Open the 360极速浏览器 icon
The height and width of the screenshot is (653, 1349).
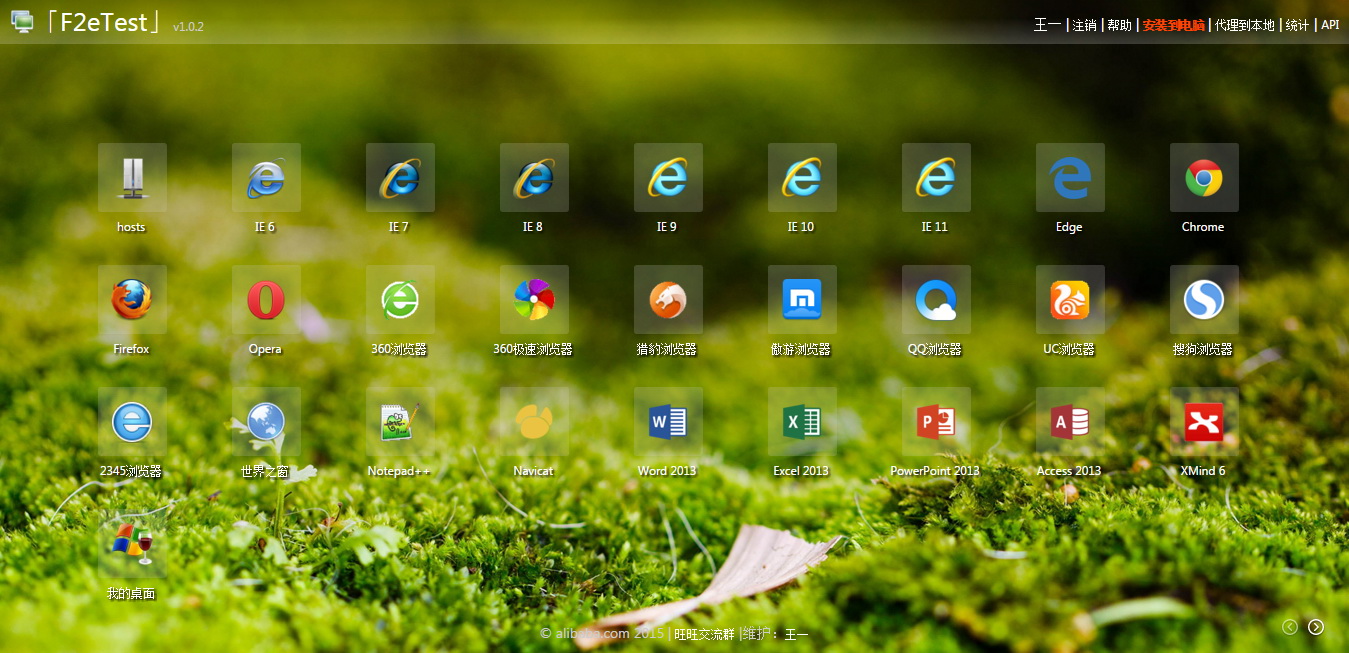coord(534,300)
